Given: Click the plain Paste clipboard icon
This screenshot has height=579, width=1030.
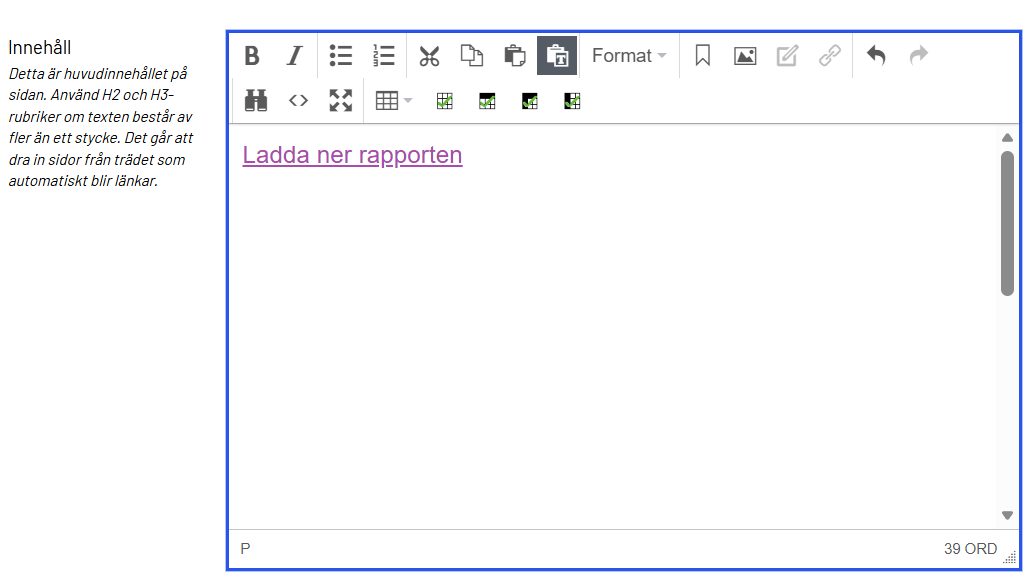Looking at the screenshot, I should pyautogui.click(x=514, y=56).
